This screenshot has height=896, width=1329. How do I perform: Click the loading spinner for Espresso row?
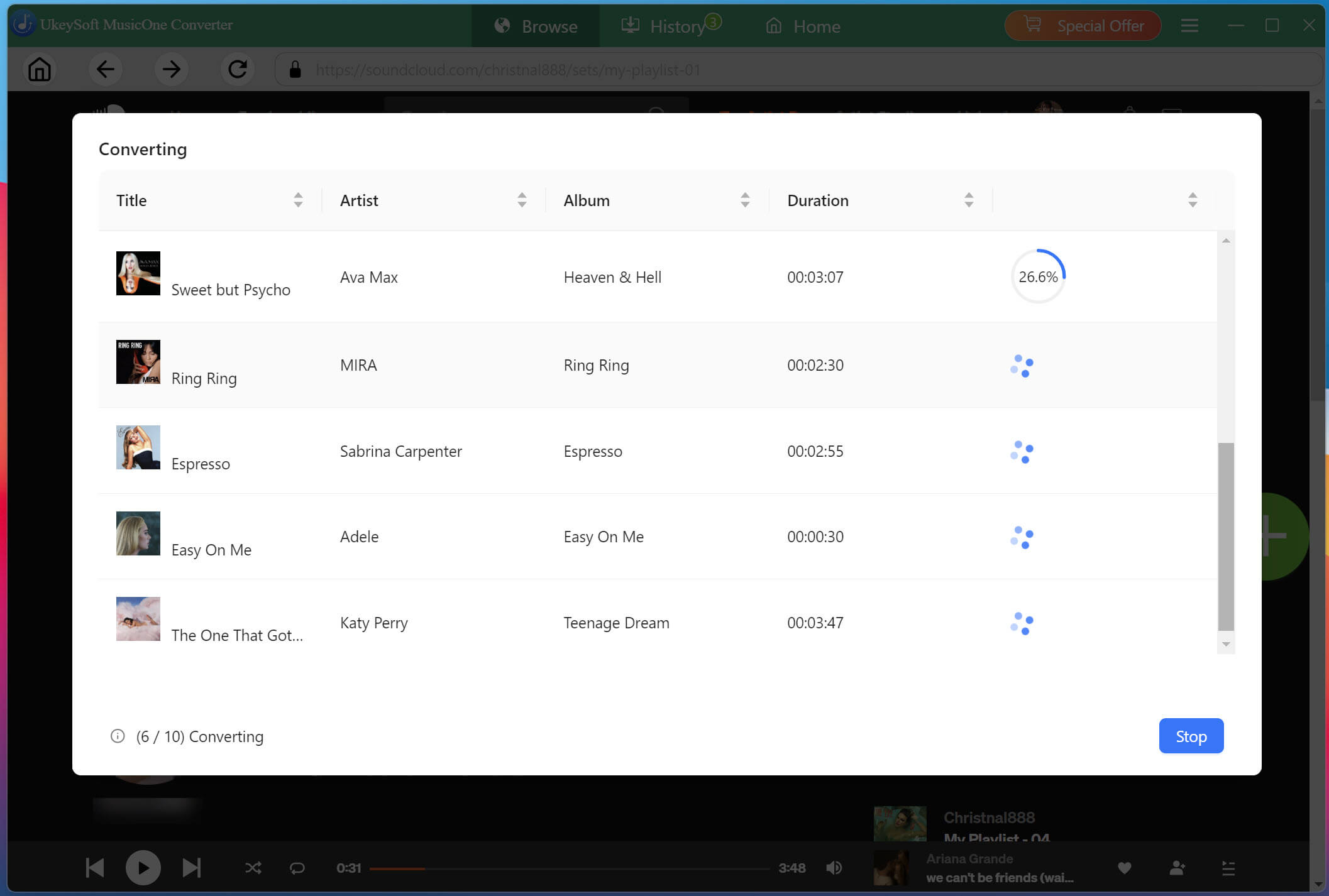click(x=1022, y=452)
